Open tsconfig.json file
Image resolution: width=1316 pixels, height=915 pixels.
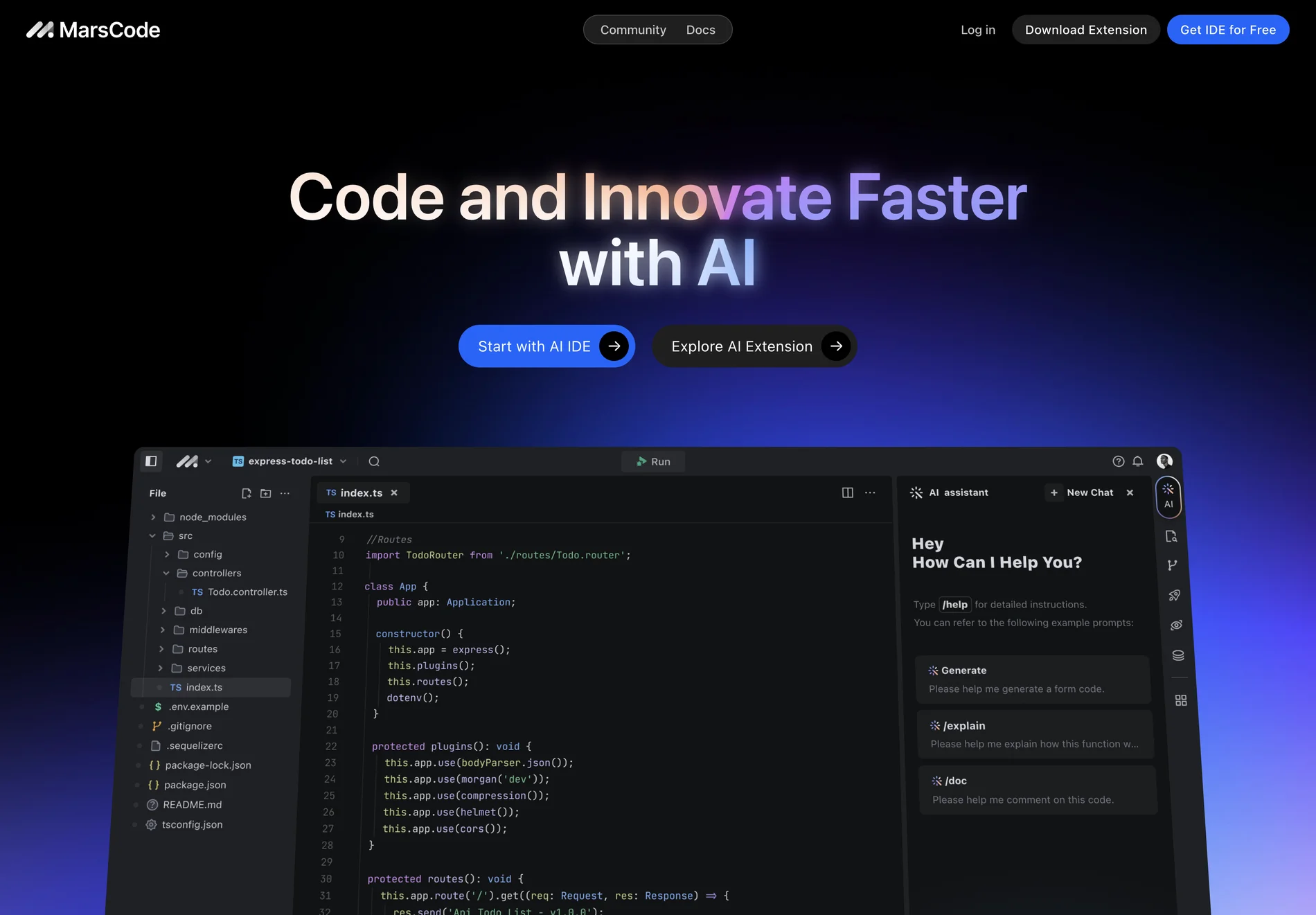tap(184, 824)
